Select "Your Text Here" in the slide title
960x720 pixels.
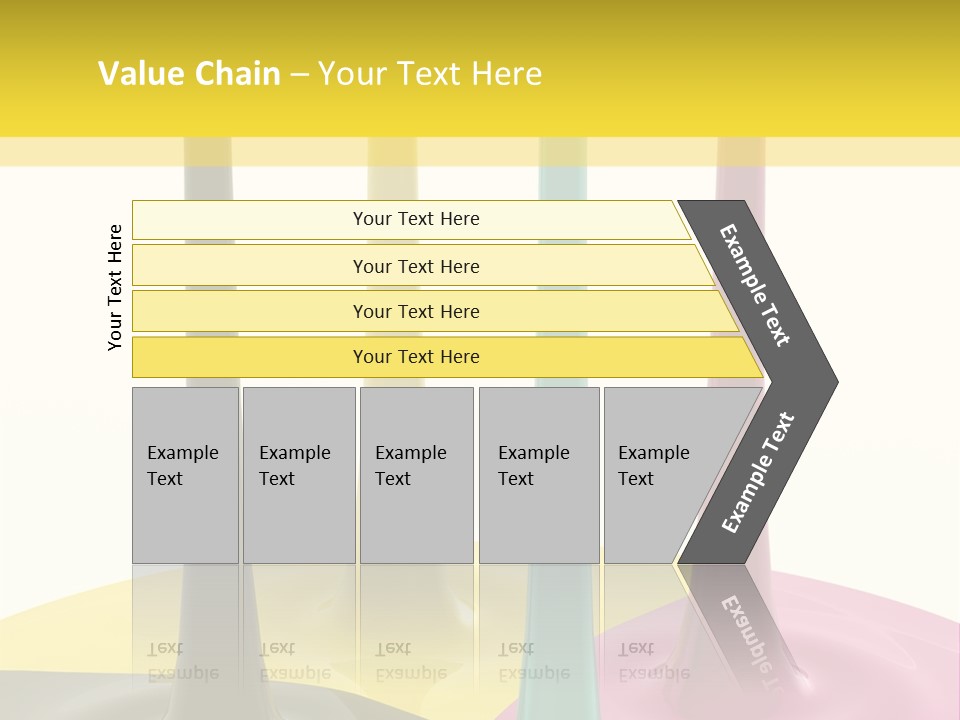(430, 73)
